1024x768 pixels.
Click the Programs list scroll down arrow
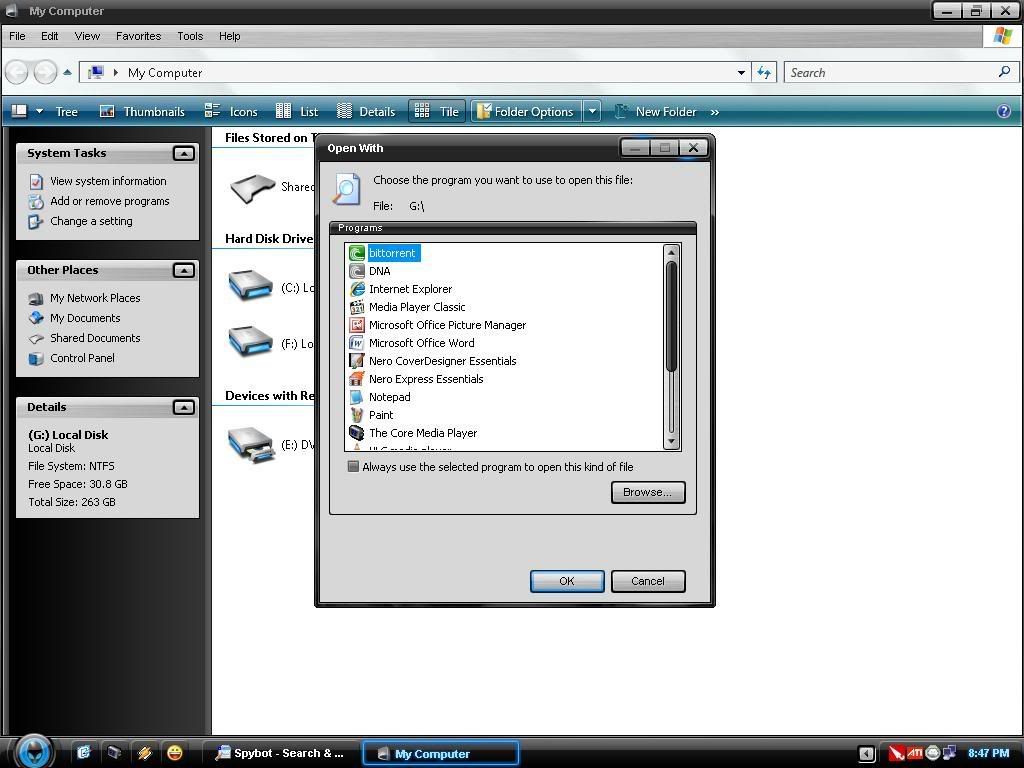point(671,442)
